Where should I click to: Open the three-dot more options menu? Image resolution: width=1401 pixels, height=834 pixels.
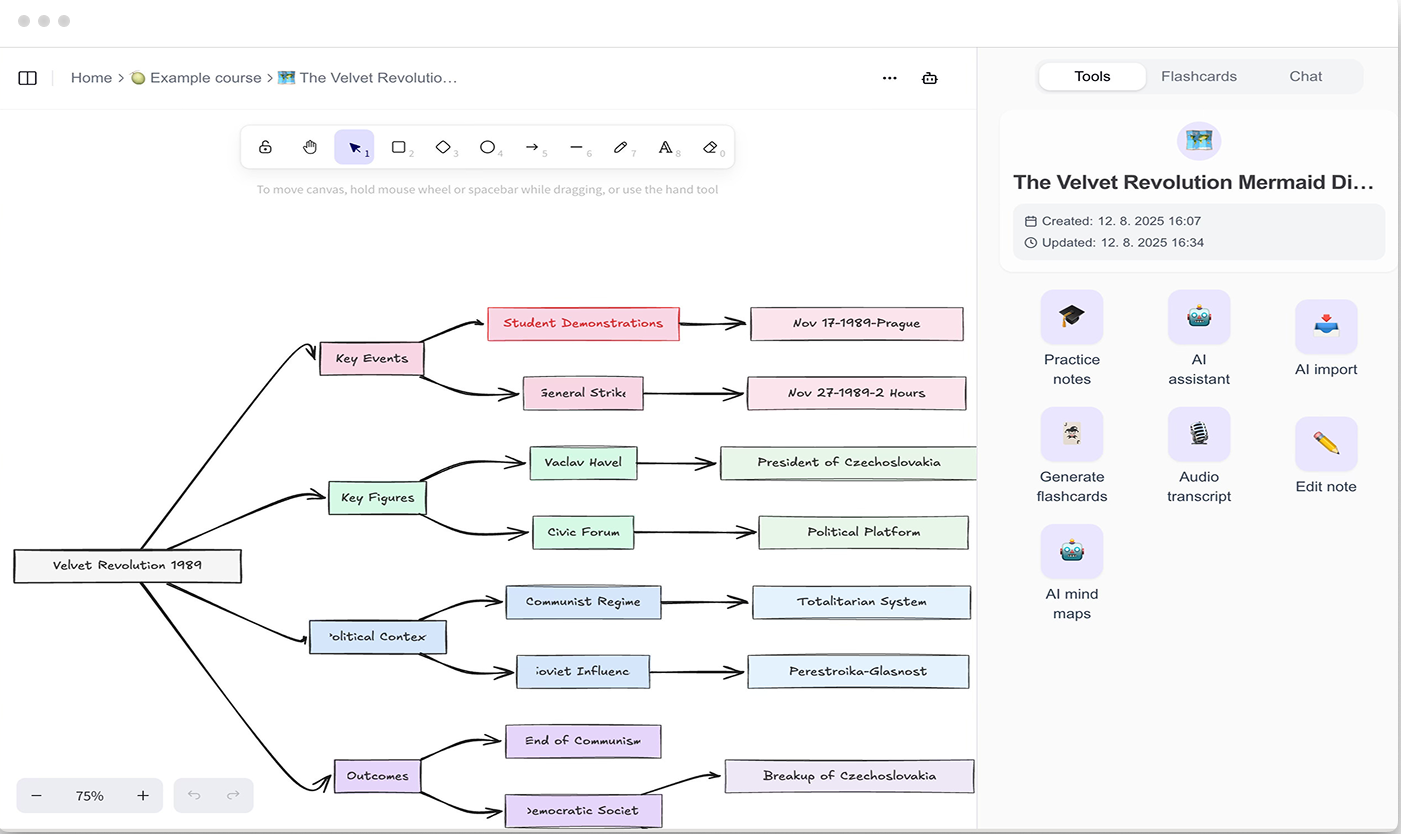pos(889,78)
